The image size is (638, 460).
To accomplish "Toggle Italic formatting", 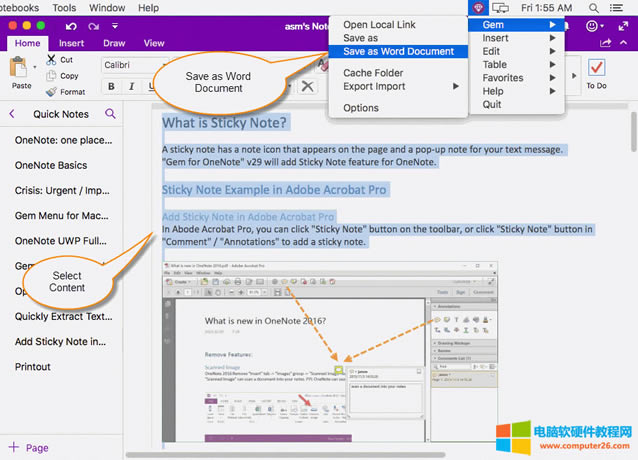I will [x=130, y=87].
